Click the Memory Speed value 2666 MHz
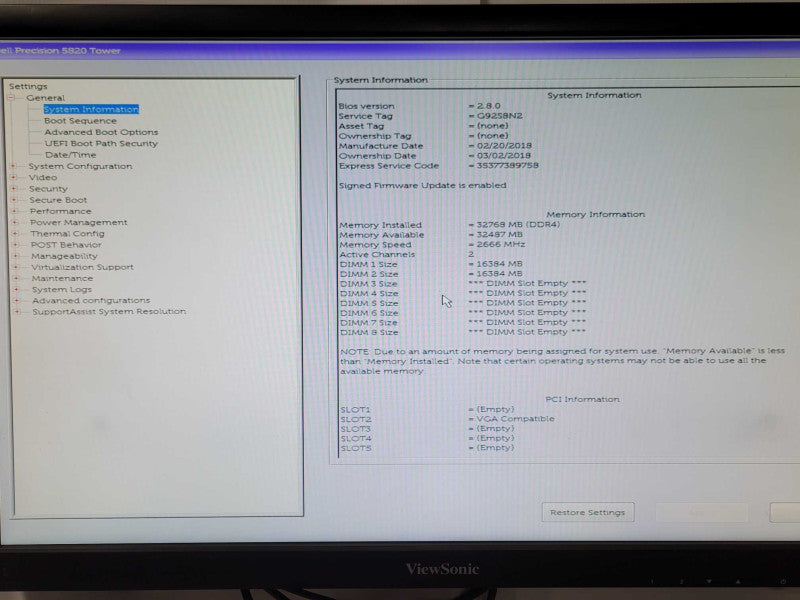Image resolution: width=800 pixels, height=600 pixels. (x=501, y=244)
